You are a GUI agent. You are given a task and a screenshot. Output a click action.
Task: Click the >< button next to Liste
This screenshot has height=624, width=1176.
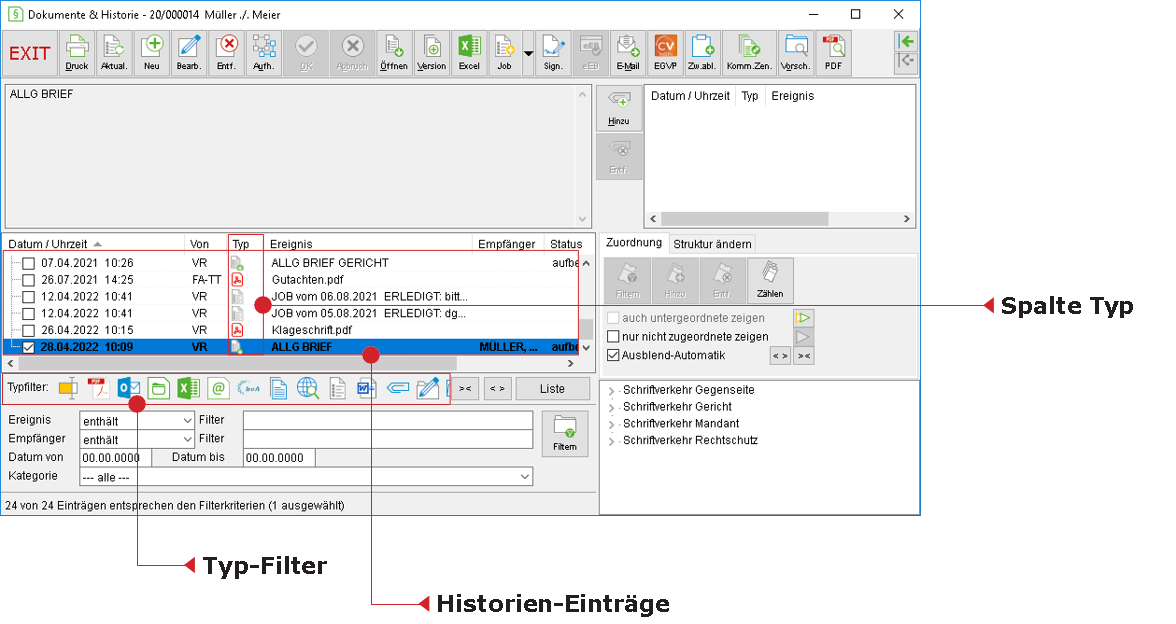tap(465, 388)
